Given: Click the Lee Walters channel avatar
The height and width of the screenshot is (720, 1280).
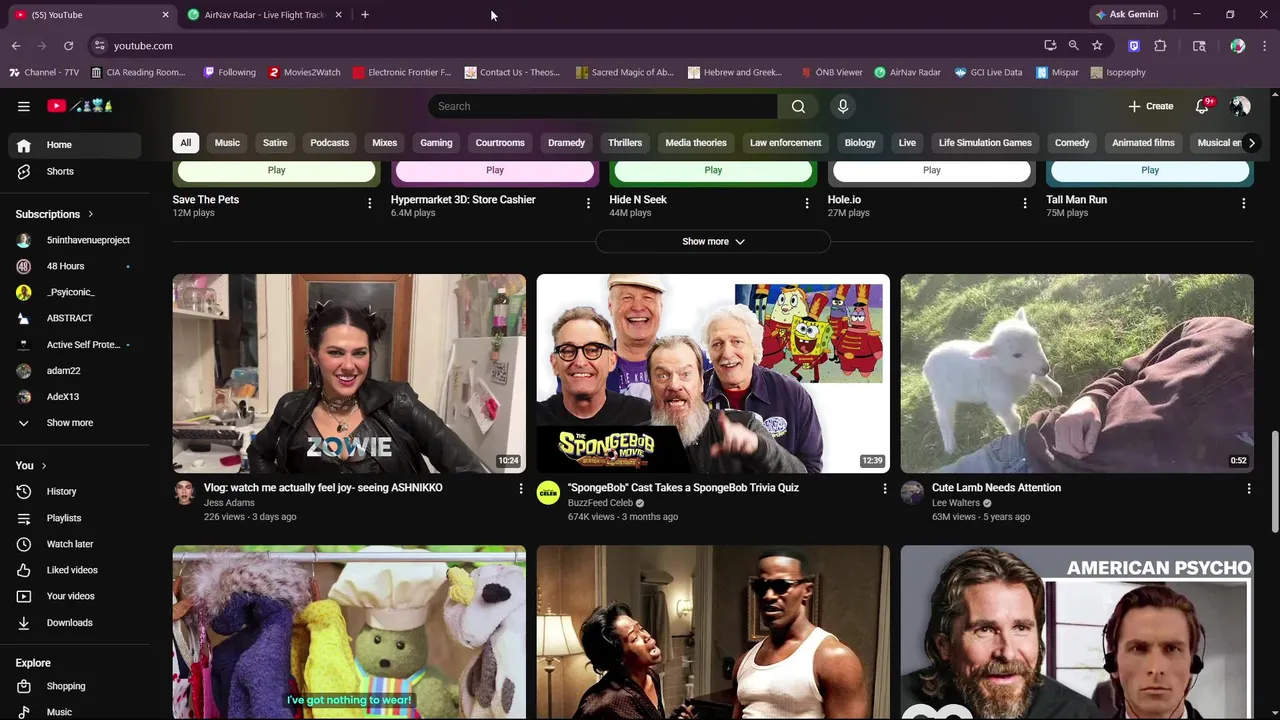Looking at the screenshot, I should point(912,492).
